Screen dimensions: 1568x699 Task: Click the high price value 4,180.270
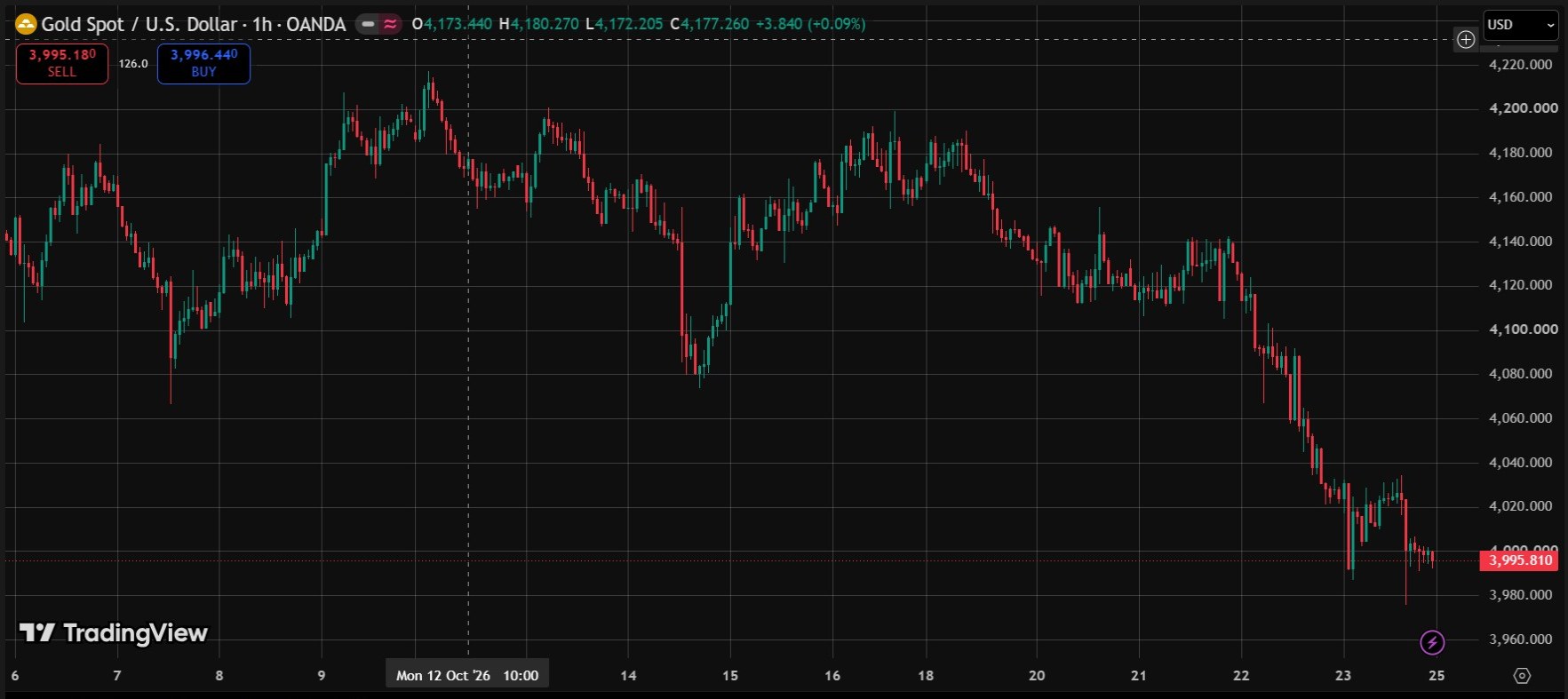(x=545, y=24)
